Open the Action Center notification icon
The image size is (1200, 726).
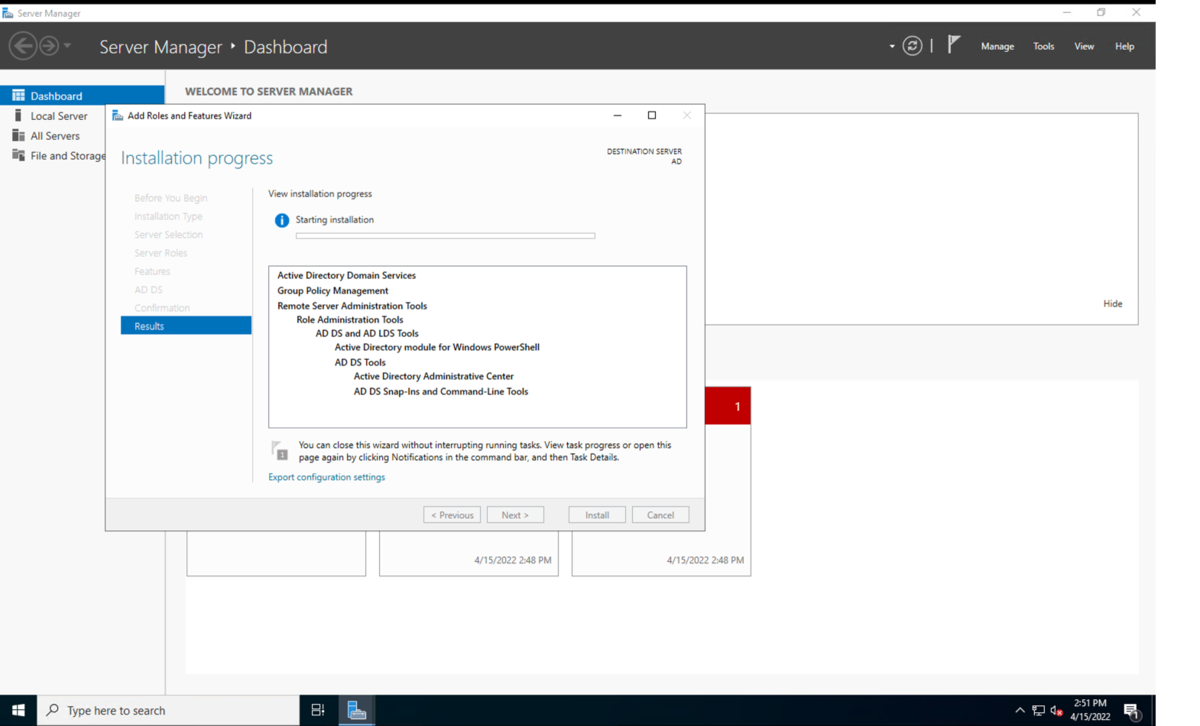coord(1132,711)
